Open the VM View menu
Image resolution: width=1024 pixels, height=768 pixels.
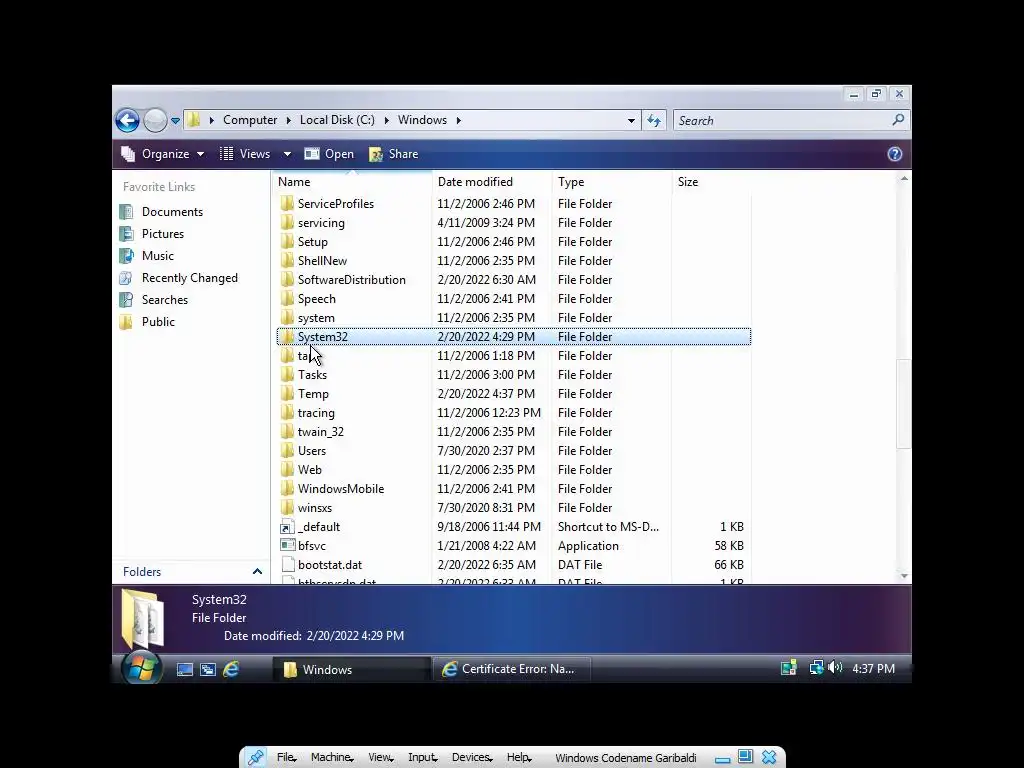380,758
